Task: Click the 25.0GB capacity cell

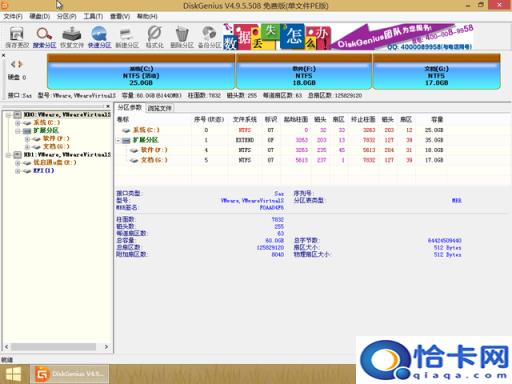Action: pyautogui.click(x=434, y=130)
